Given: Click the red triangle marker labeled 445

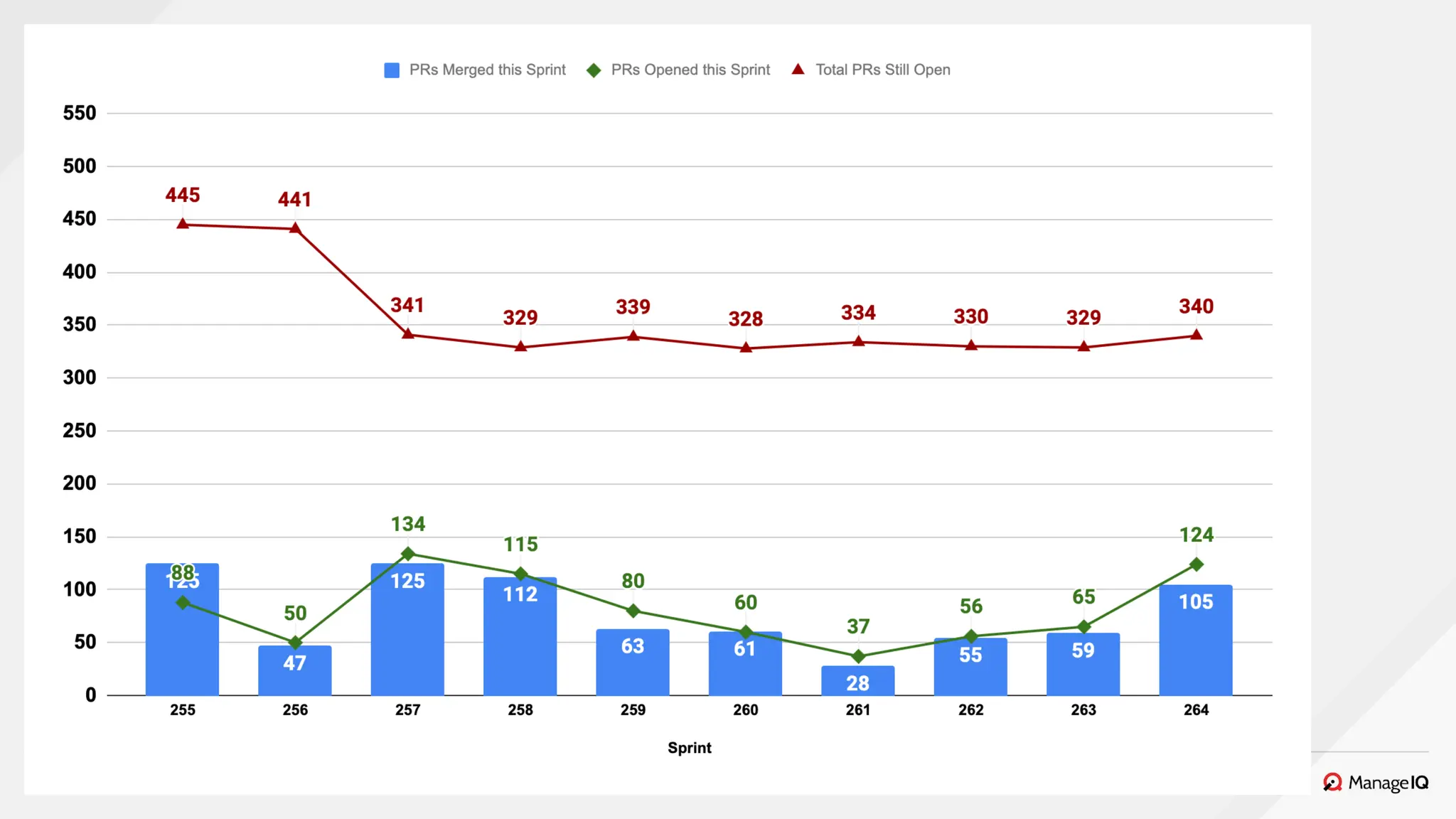Looking at the screenshot, I should click(x=183, y=224).
